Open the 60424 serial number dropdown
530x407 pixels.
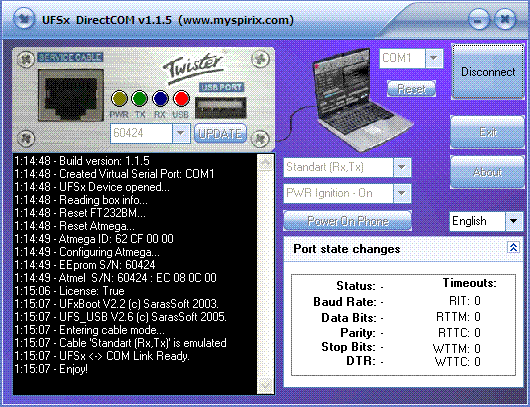pyautogui.click(x=181, y=133)
